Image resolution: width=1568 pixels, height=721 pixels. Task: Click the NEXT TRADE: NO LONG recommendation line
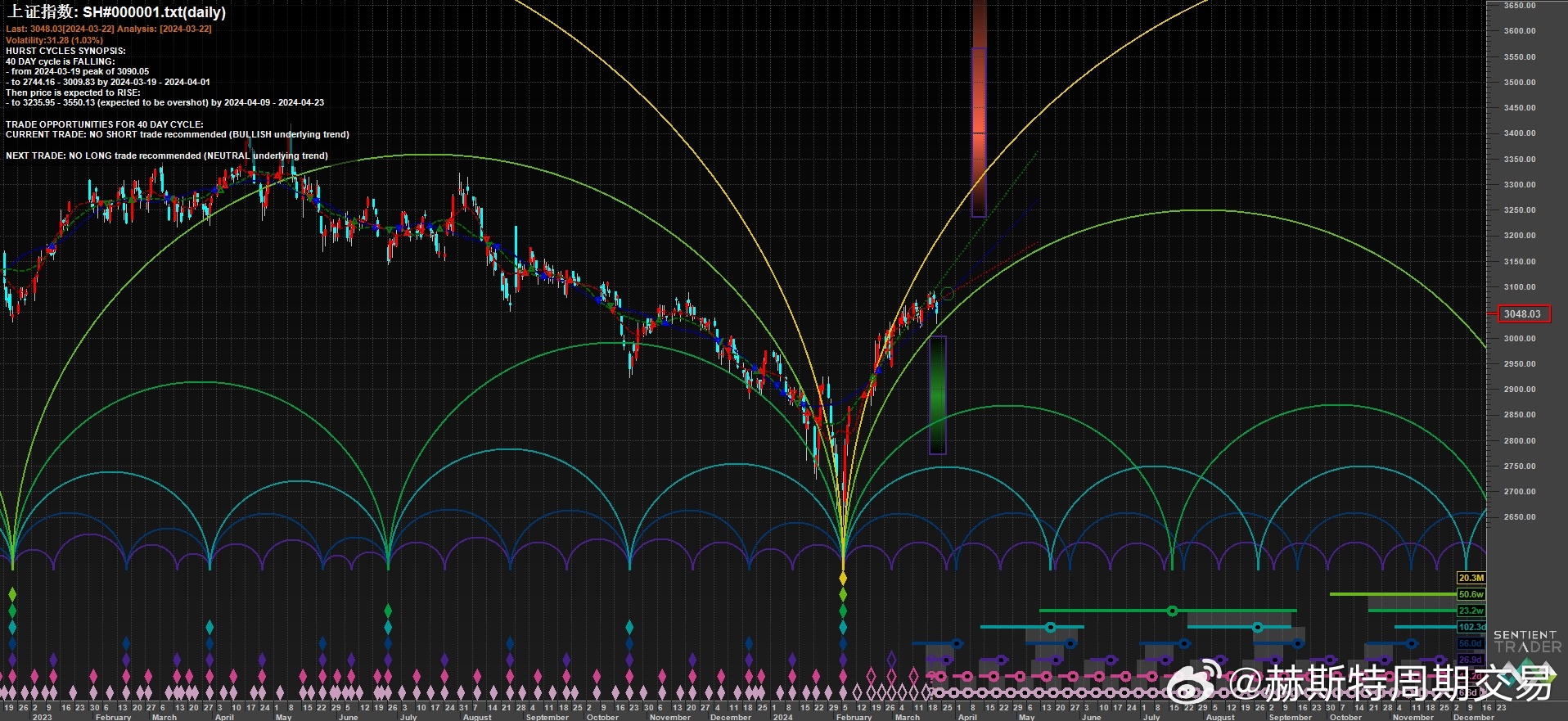tap(167, 155)
